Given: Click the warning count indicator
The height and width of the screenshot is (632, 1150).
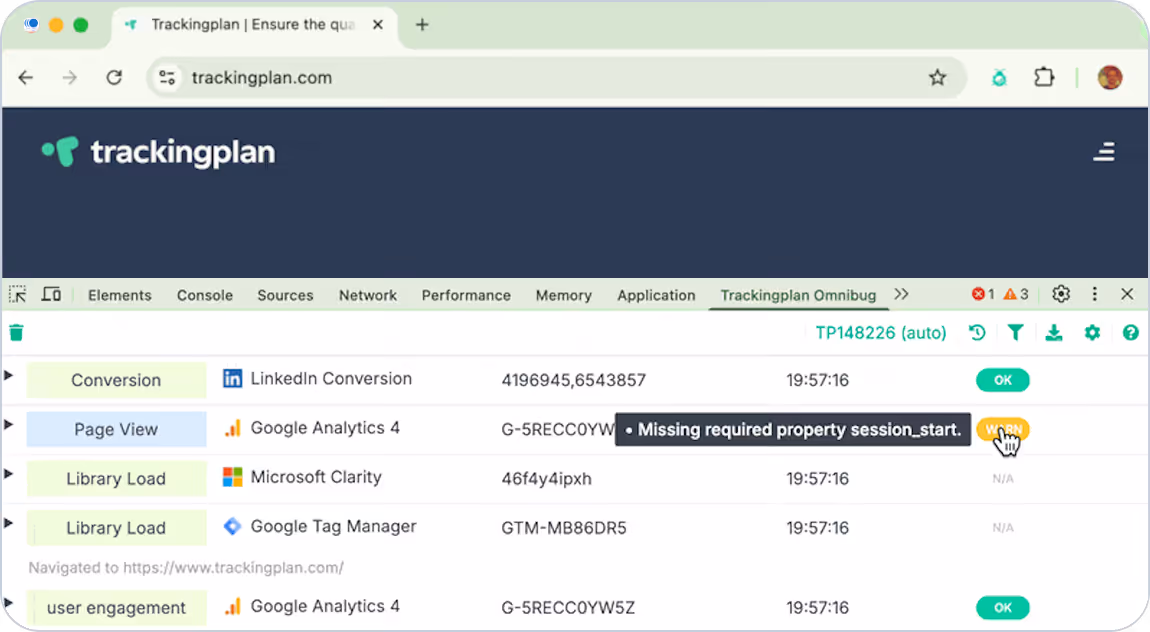Looking at the screenshot, I should click(1017, 294).
